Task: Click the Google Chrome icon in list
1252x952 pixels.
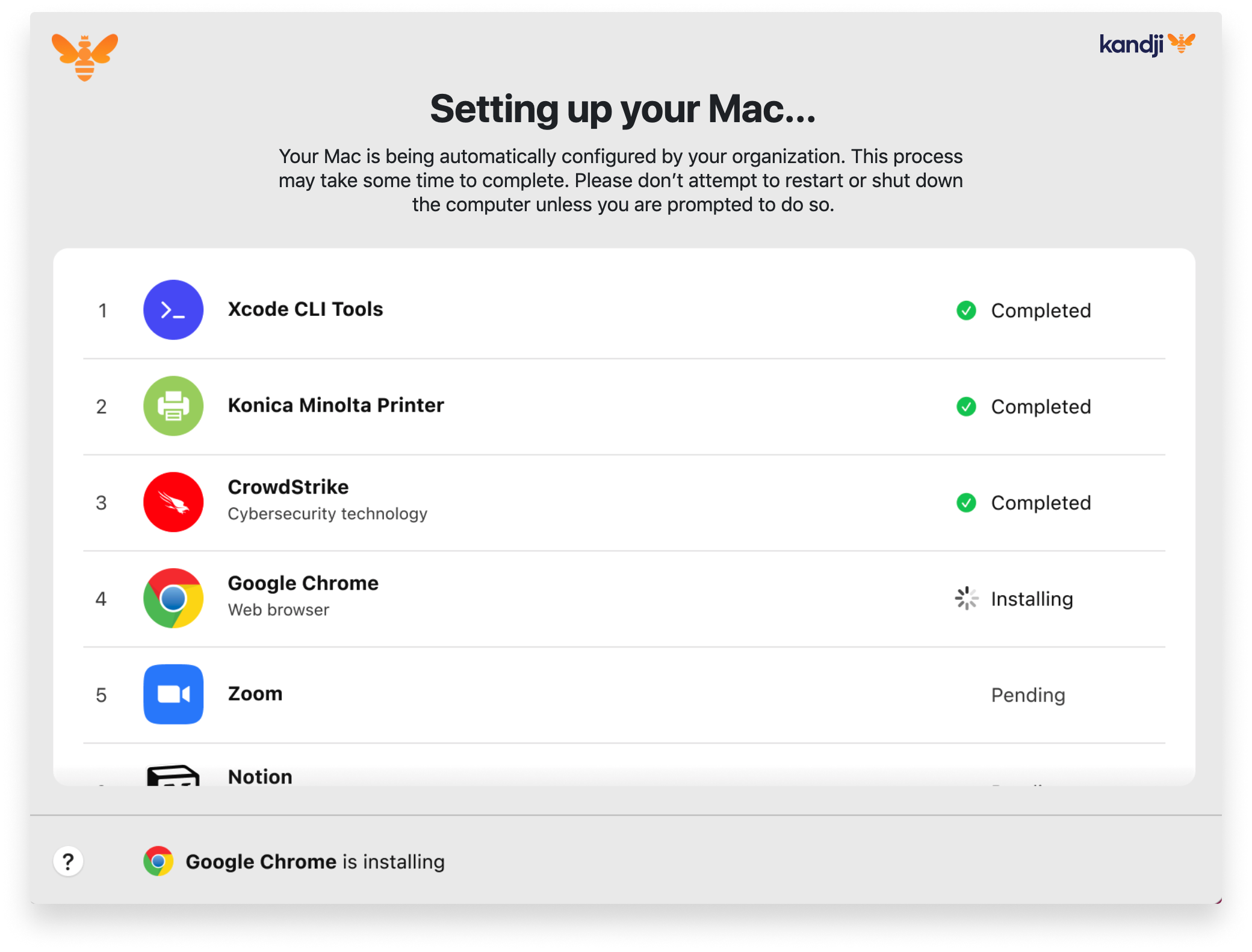Action: pos(173,598)
